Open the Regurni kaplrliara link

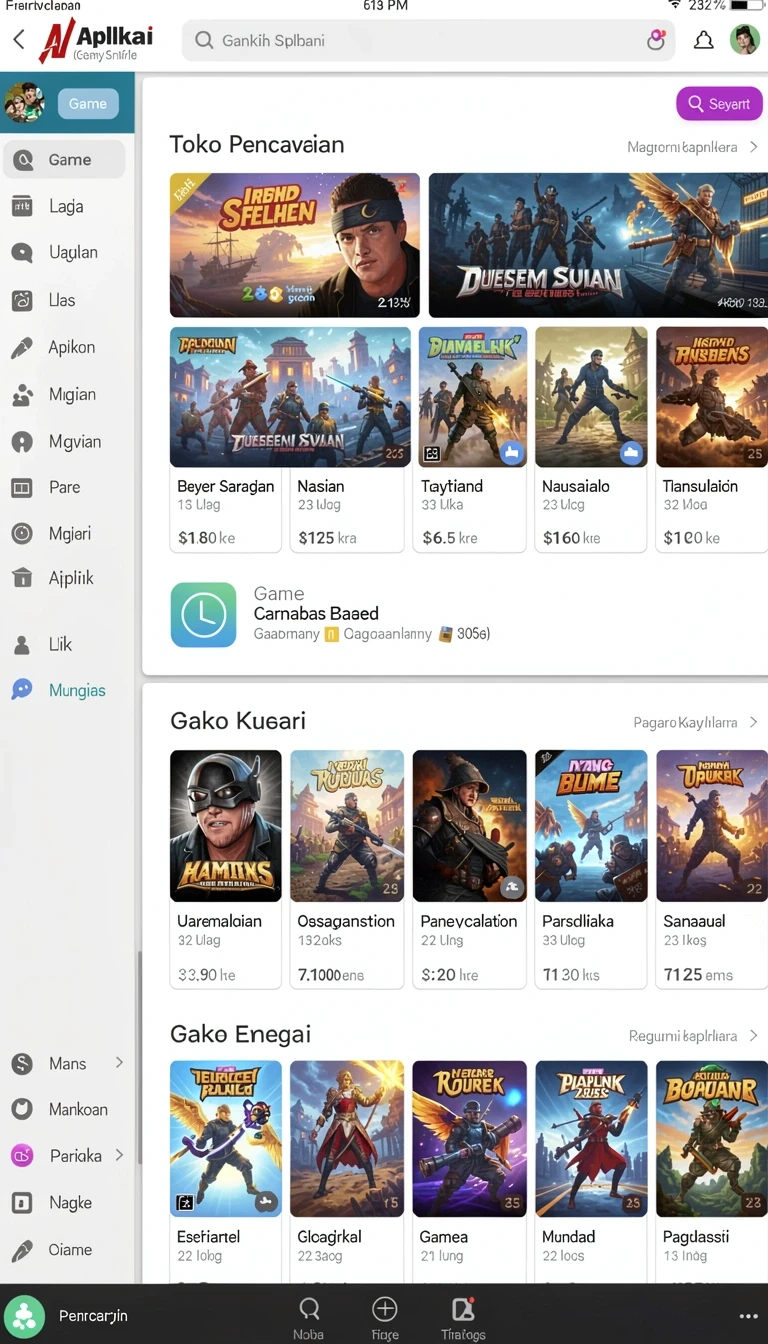[683, 1036]
